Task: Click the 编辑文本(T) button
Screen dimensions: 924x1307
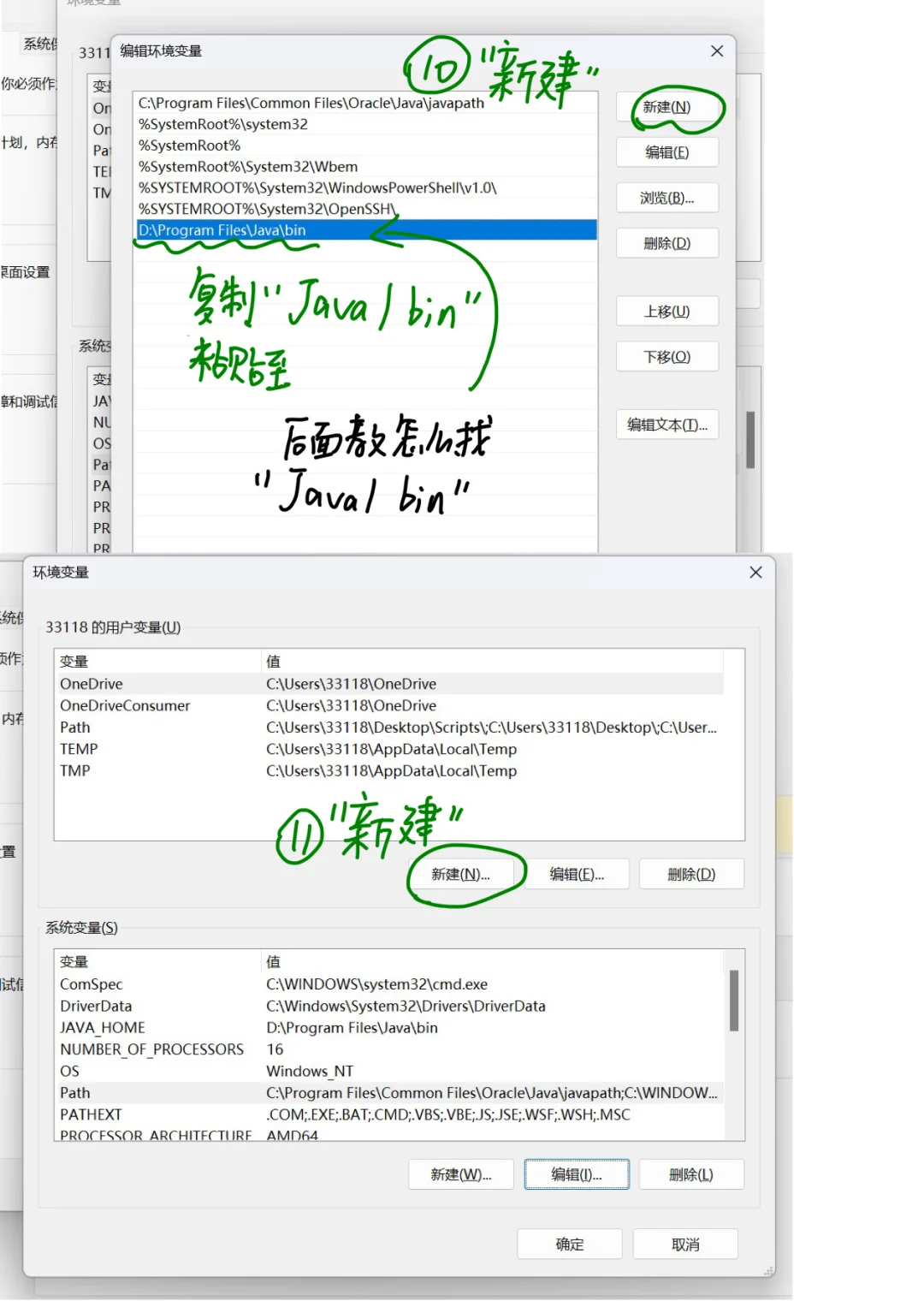Action: coord(667,425)
